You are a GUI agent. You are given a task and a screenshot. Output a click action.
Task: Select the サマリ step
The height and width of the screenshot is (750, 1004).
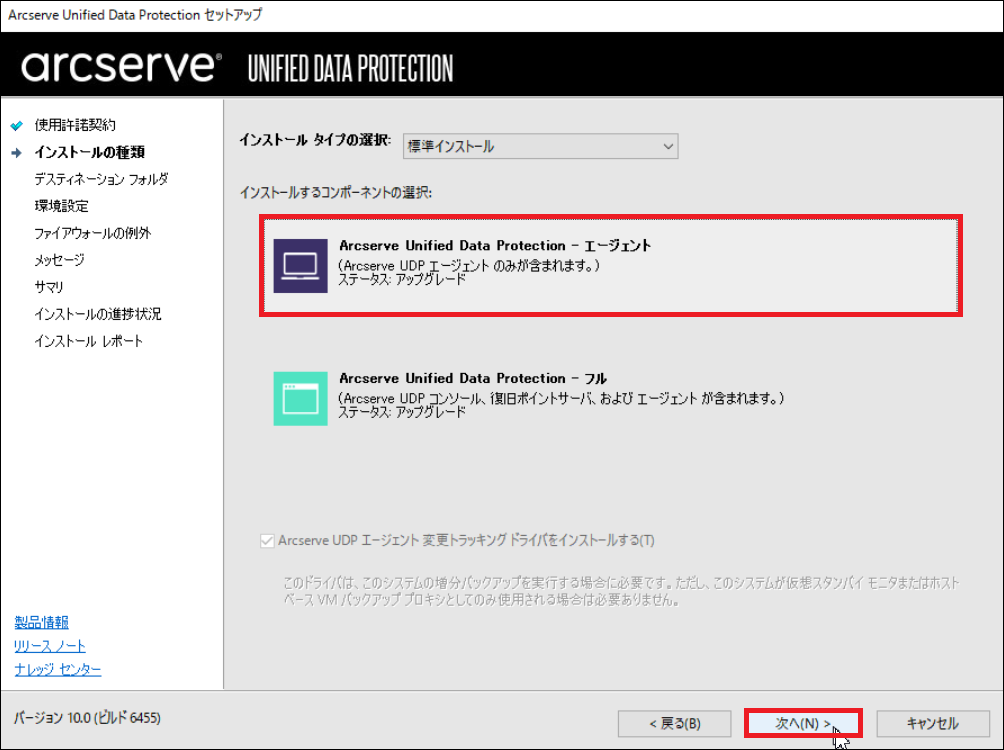tap(49, 287)
